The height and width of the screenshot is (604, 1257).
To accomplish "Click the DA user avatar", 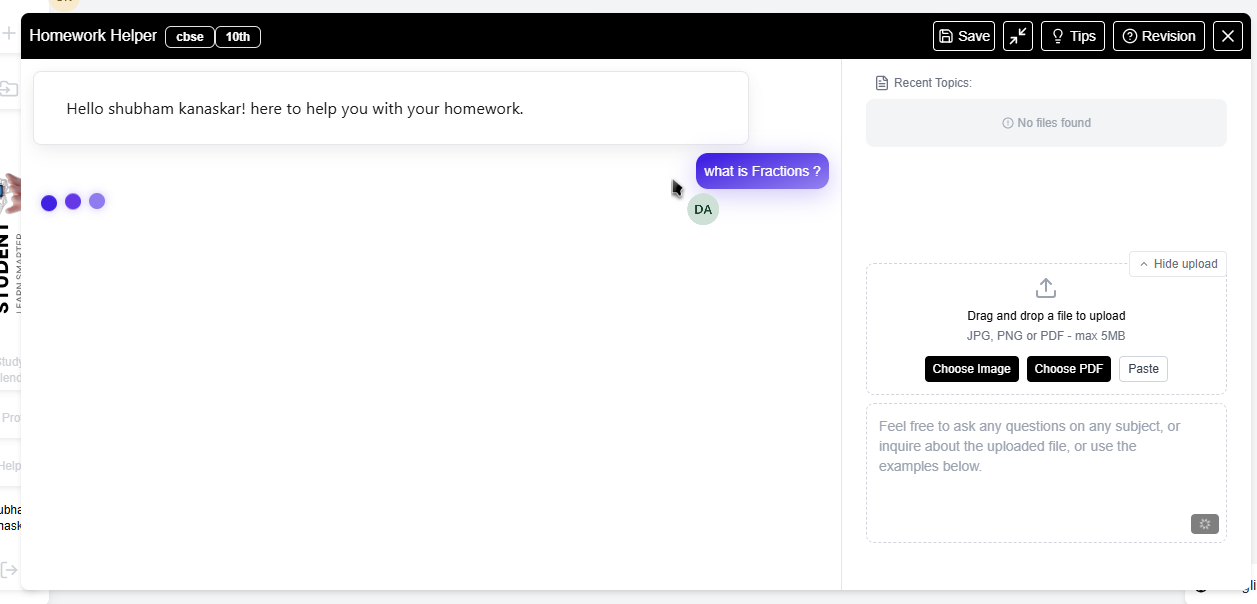I will 703,209.
